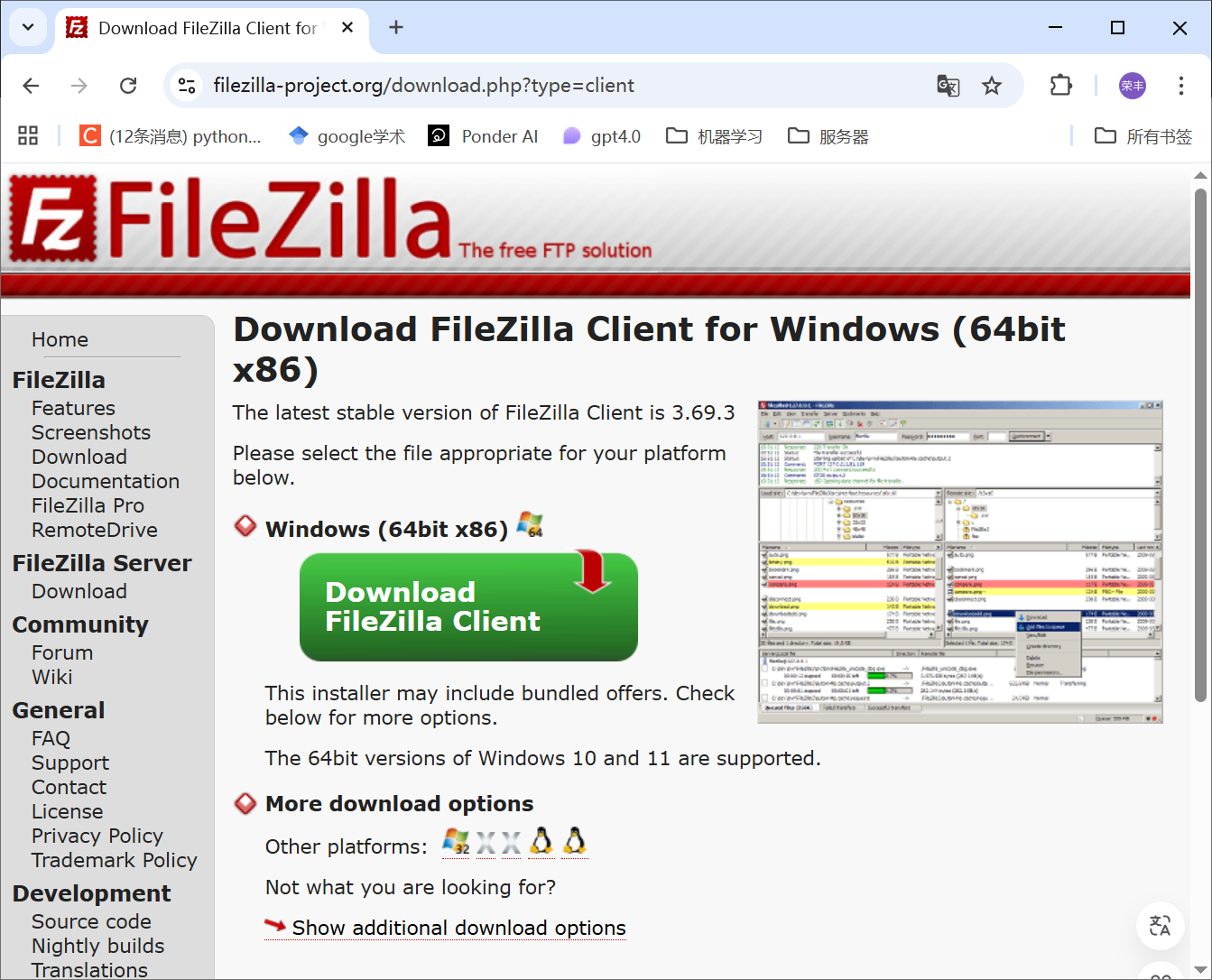1212x980 pixels.
Task: Go back to the previous page
Action: point(32,86)
